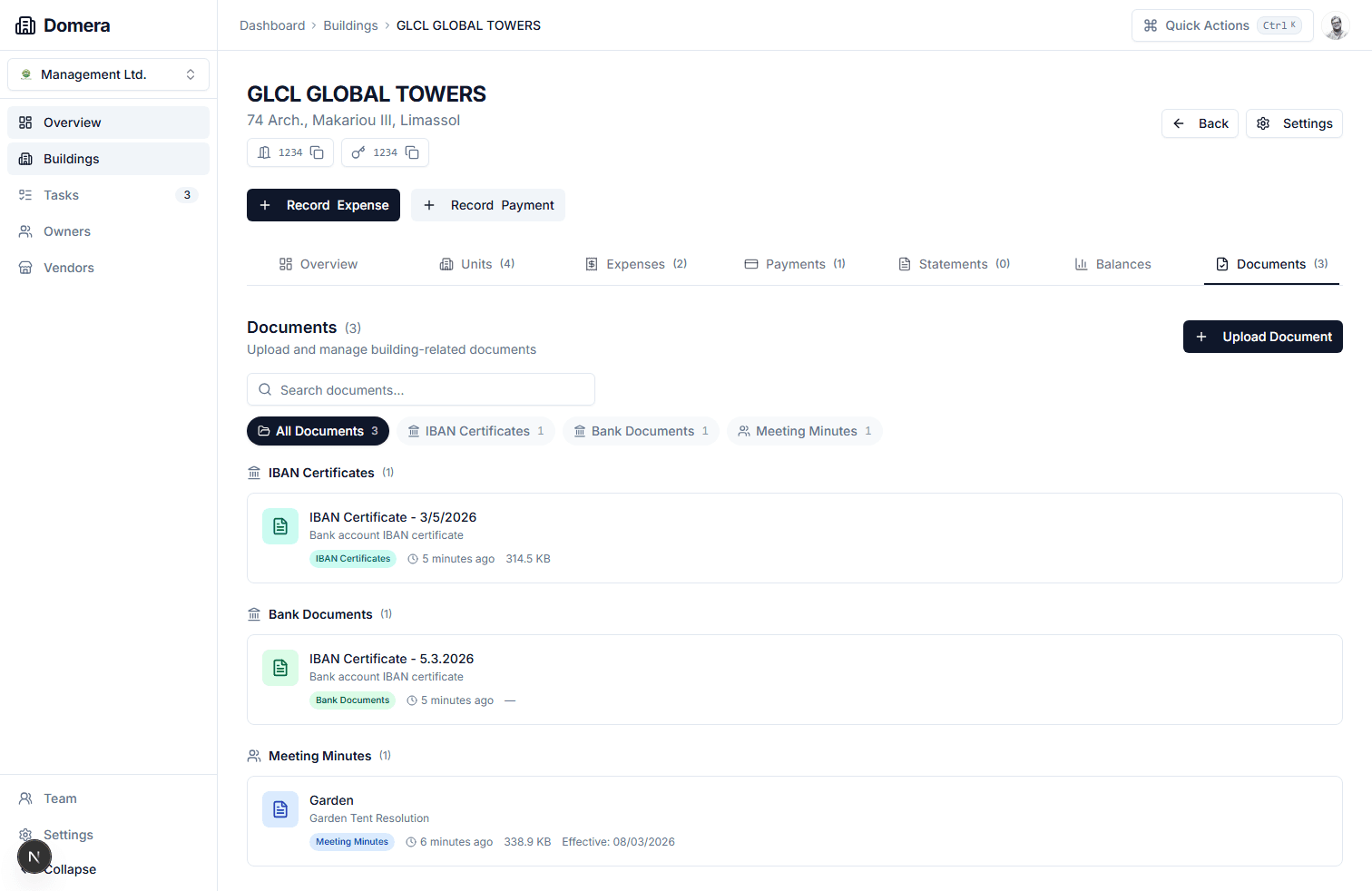Filter by Meeting Minutes category
This screenshot has height=891, width=1372.
(x=804, y=431)
